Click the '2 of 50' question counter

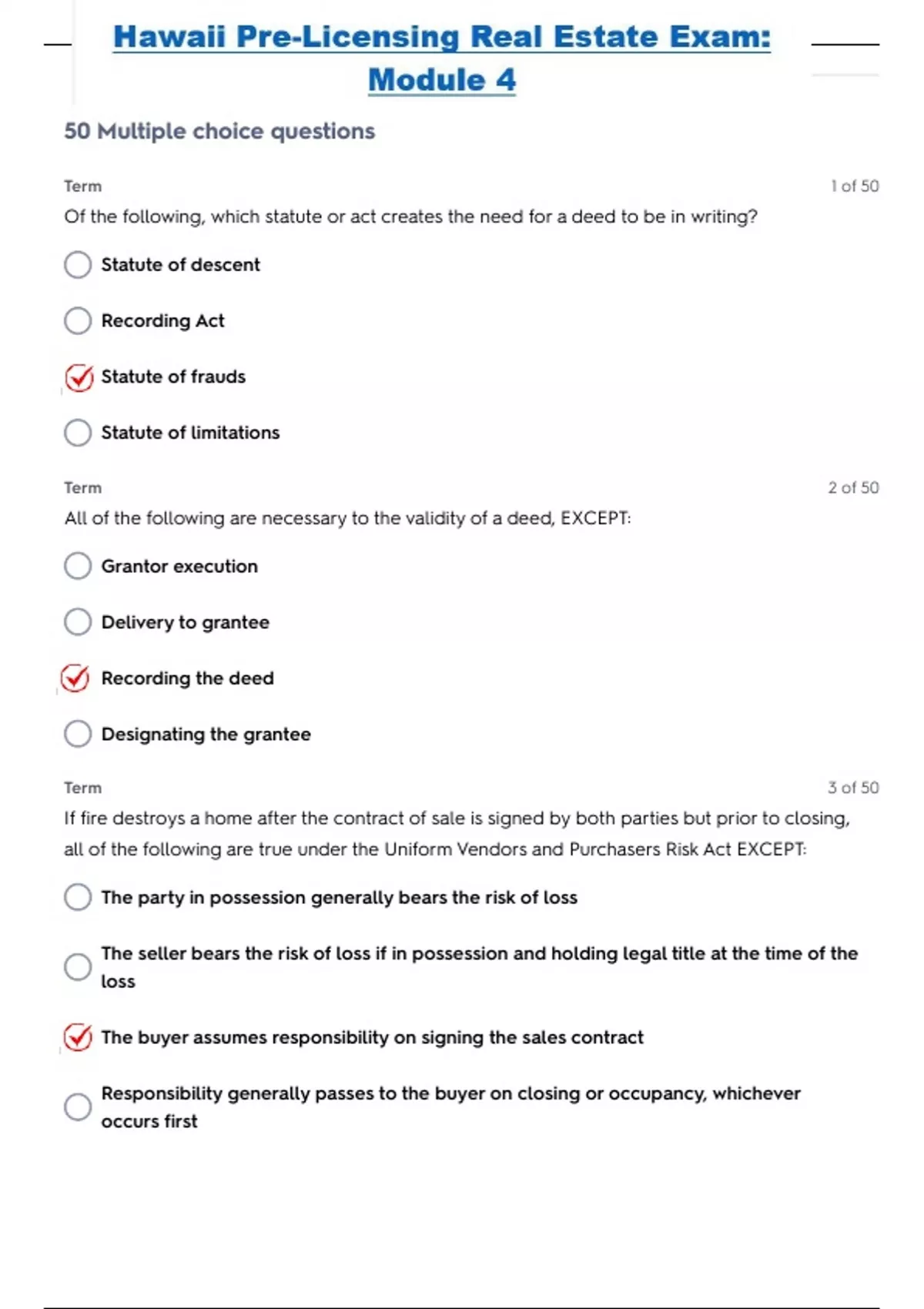pyautogui.click(x=853, y=487)
